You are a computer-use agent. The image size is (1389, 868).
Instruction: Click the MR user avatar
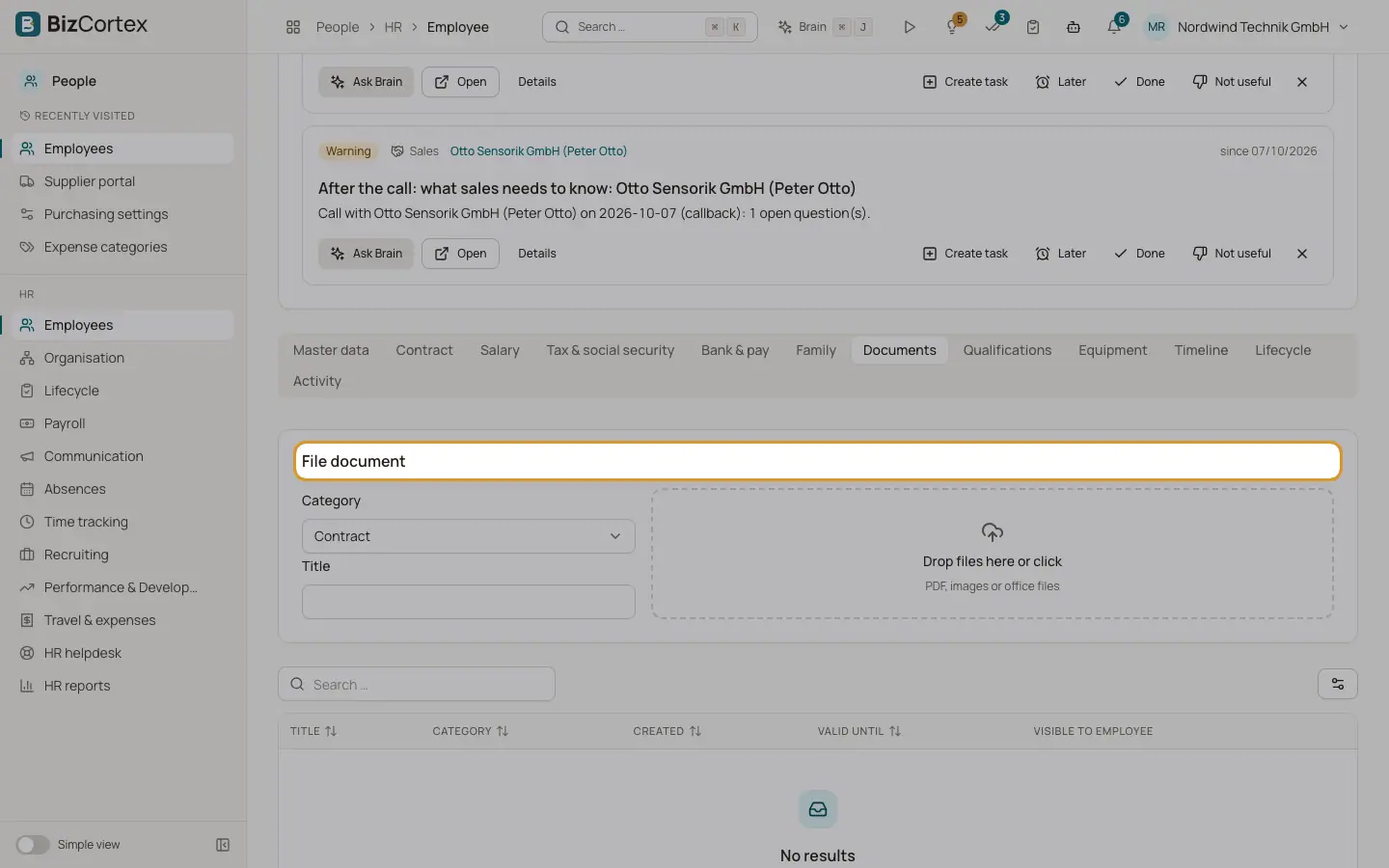[x=1157, y=27]
